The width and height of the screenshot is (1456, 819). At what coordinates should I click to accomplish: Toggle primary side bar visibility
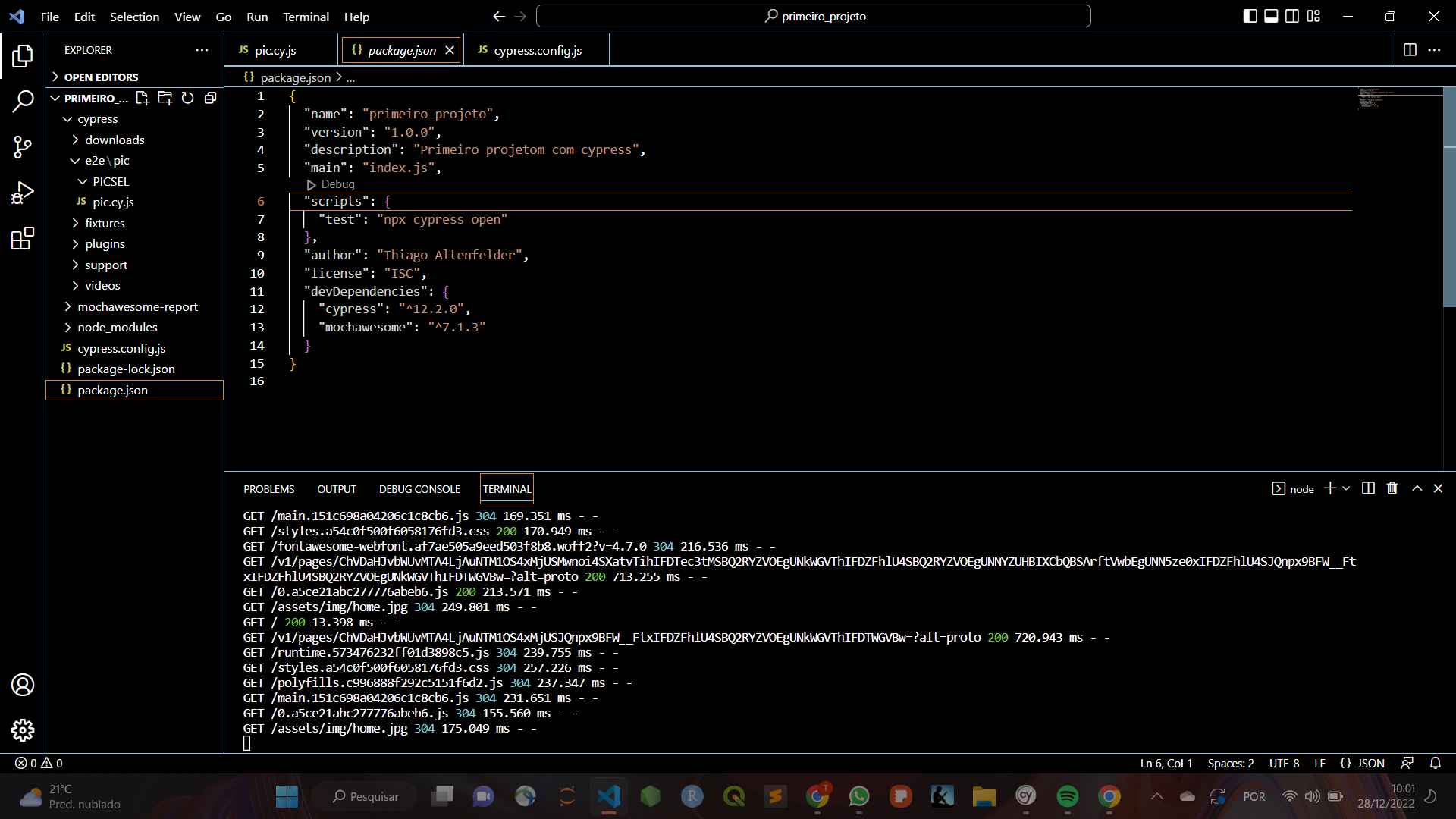1250,16
